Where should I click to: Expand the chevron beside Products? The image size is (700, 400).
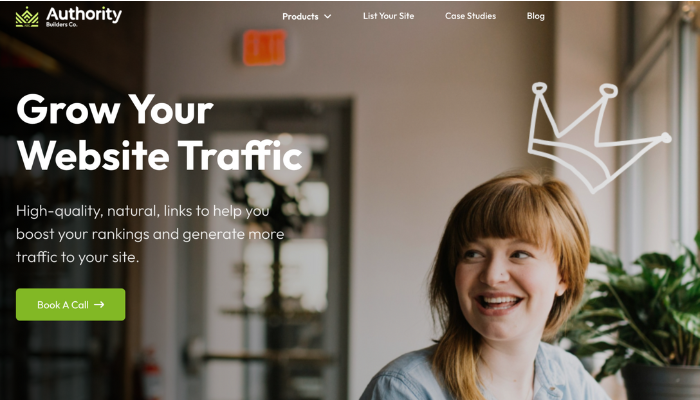click(328, 17)
